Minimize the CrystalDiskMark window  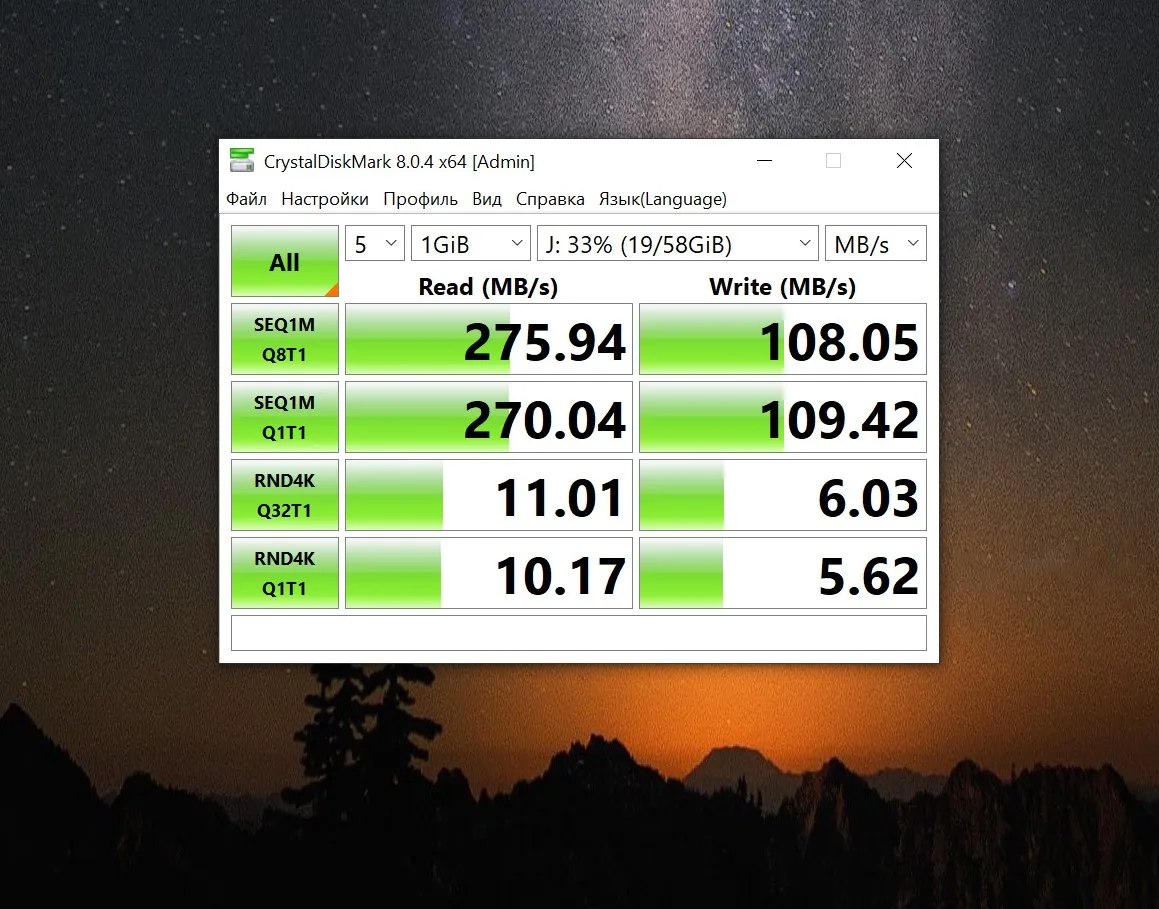(765, 160)
